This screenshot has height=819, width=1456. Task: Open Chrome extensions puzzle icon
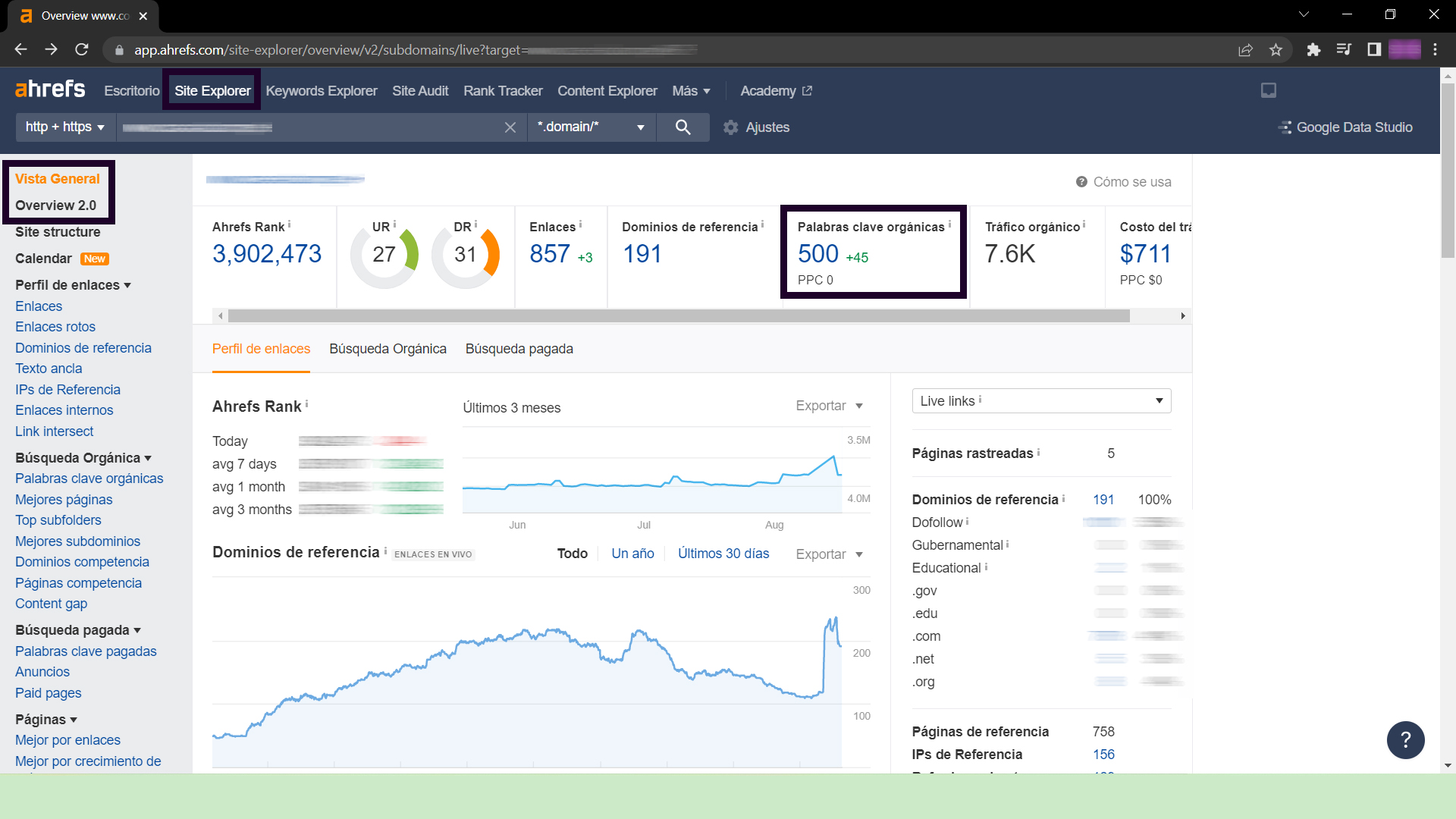click(1313, 49)
